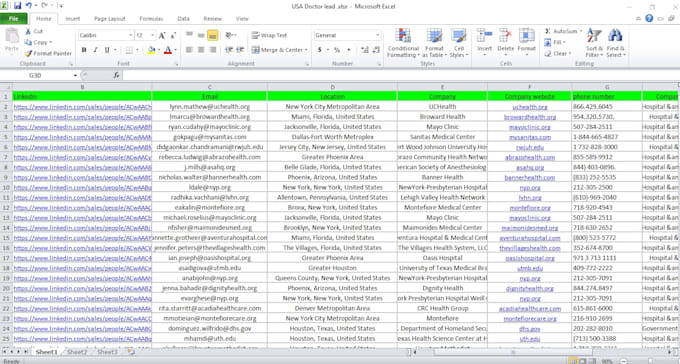Click AutoSum button
This screenshot has width=680, height=364.
(562, 31)
